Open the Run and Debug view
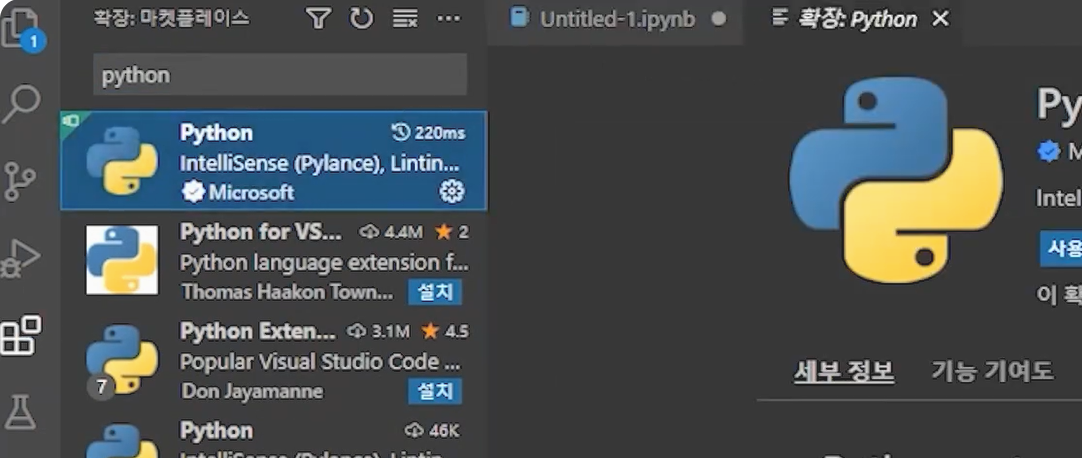This screenshot has width=1082, height=458. pyautogui.click(x=21, y=258)
